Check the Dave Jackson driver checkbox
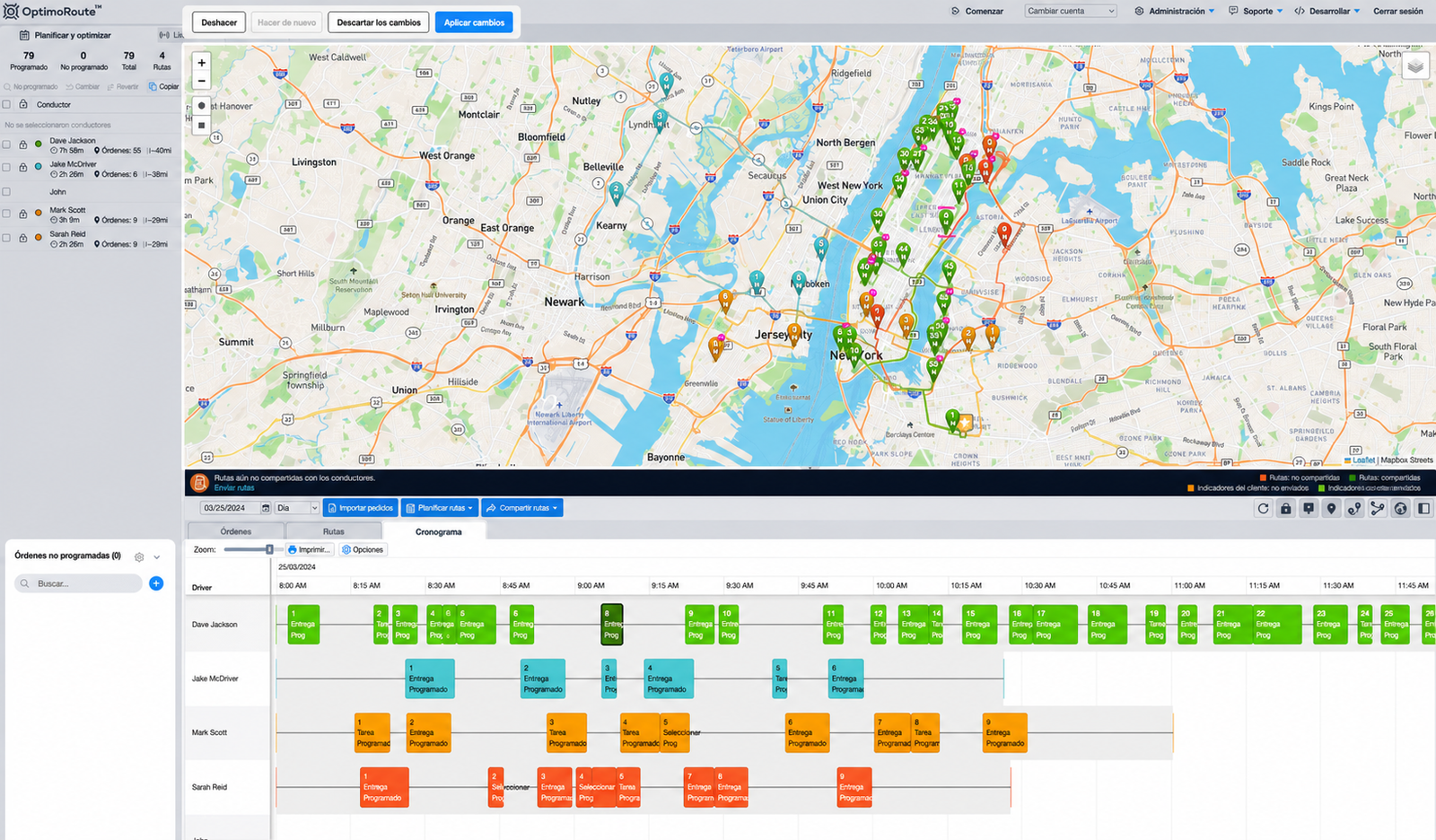Image resolution: width=1436 pixels, height=840 pixels. click(x=6, y=144)
